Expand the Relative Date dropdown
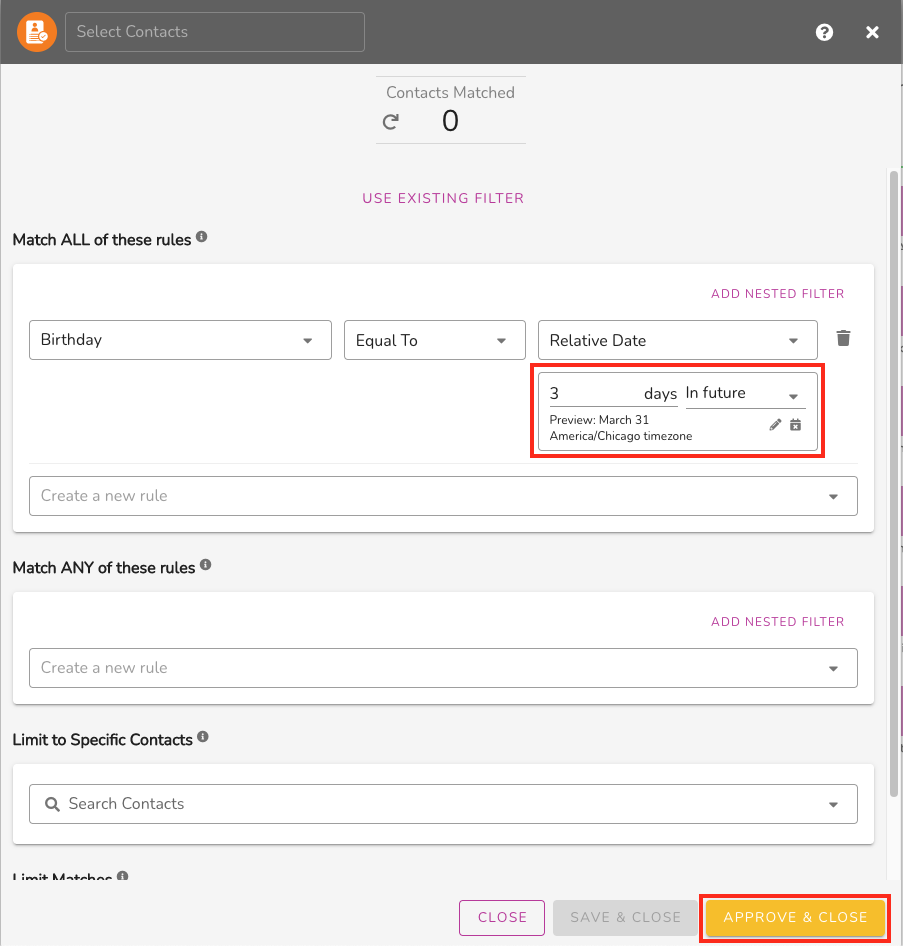 (x=677, y=340)
